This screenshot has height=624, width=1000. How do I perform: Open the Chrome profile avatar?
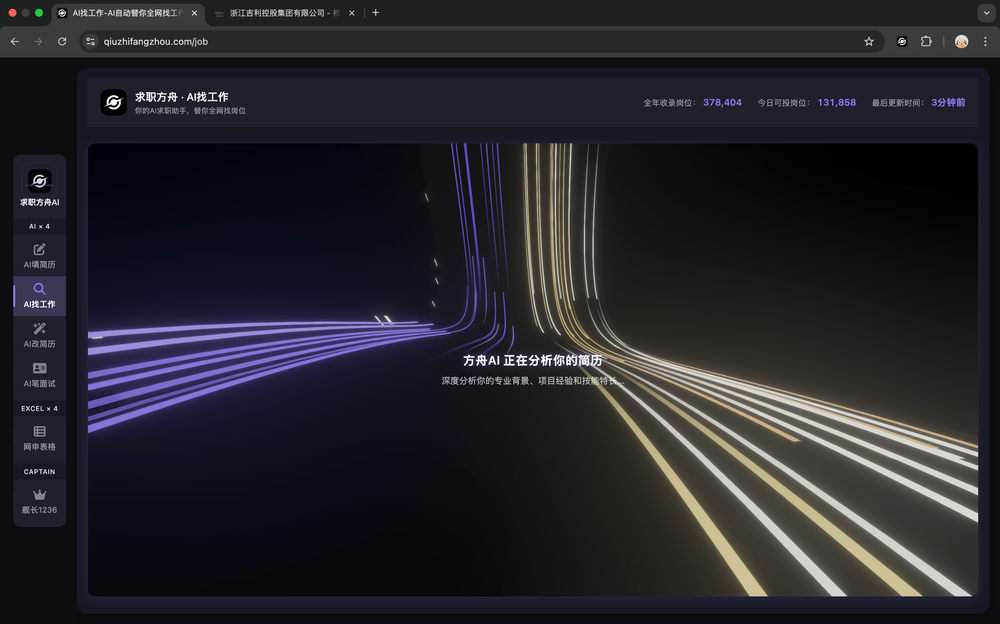pos(961,41)
